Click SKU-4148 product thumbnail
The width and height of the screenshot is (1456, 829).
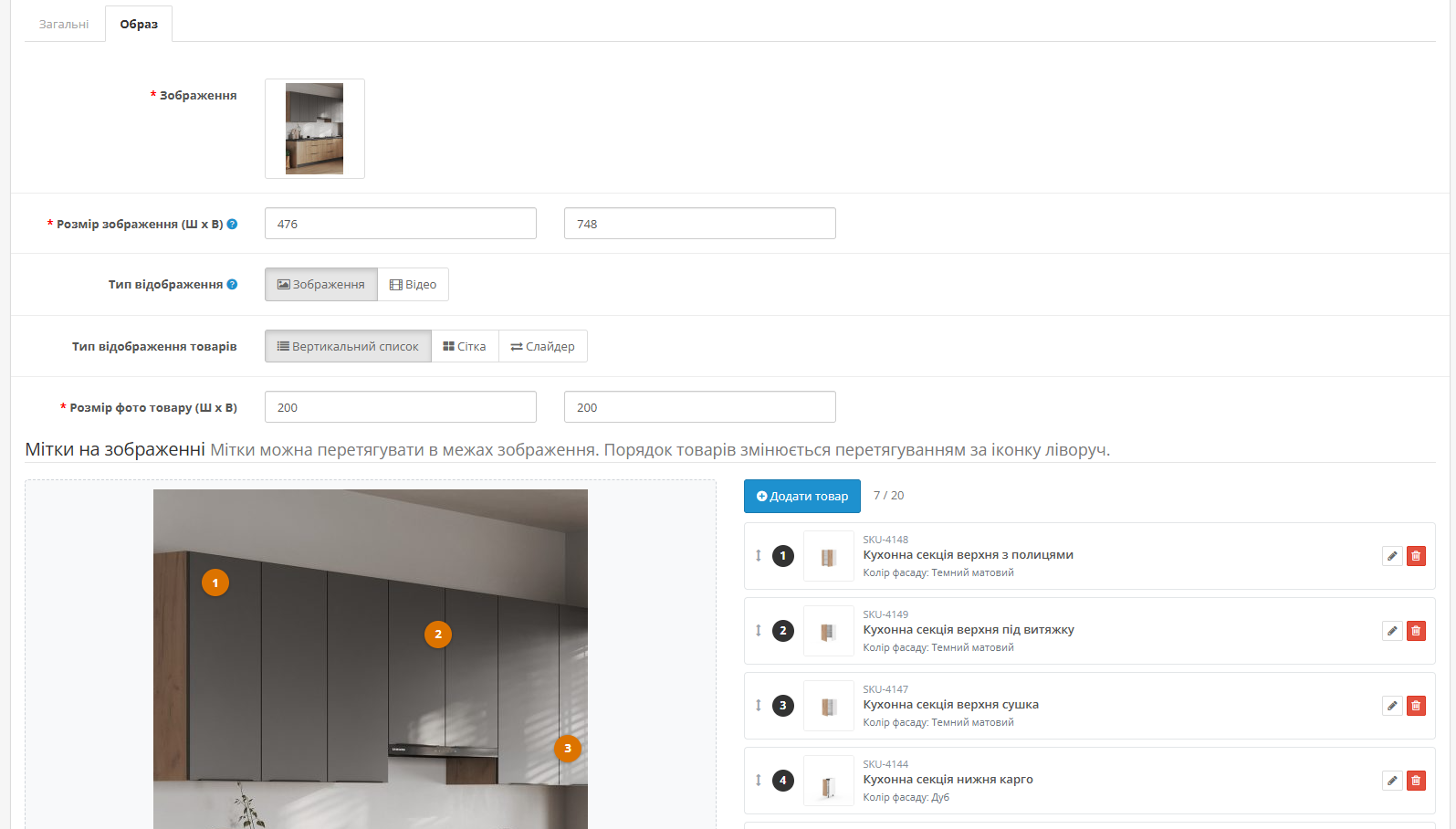point(829,556)
